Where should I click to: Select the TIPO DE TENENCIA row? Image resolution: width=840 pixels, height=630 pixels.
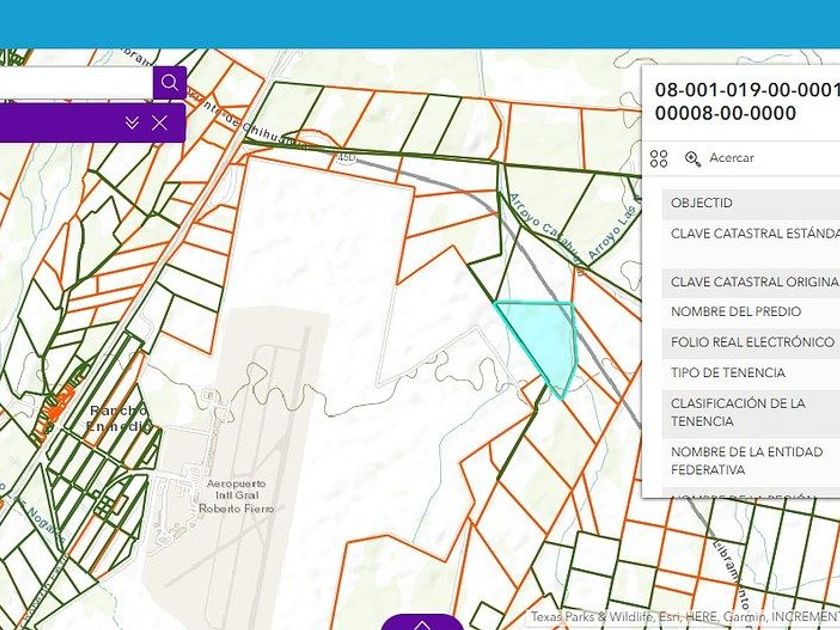[x=750, y=373]
